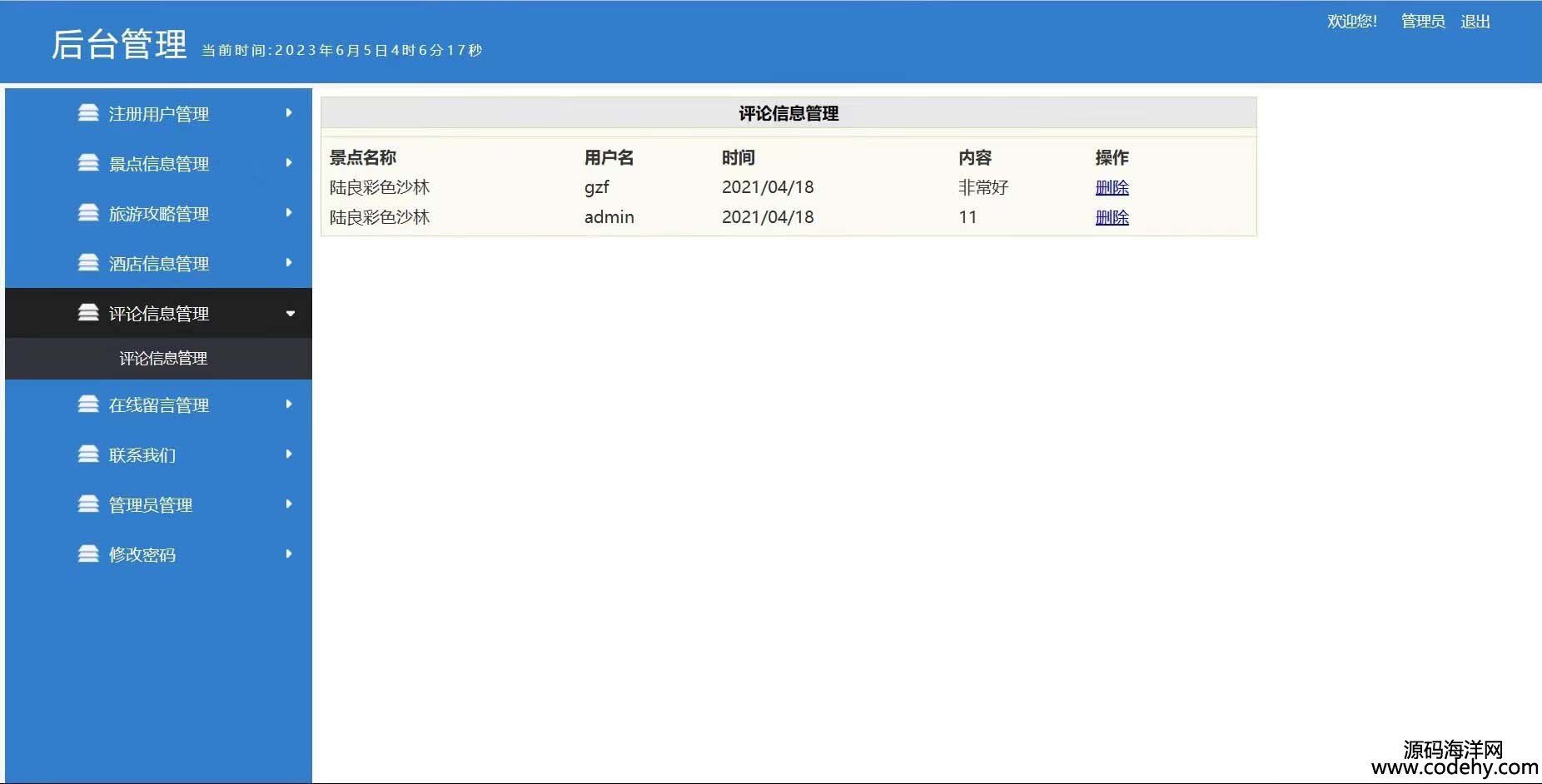Open the 注册用户管理 menu item

tap(158, 113)
